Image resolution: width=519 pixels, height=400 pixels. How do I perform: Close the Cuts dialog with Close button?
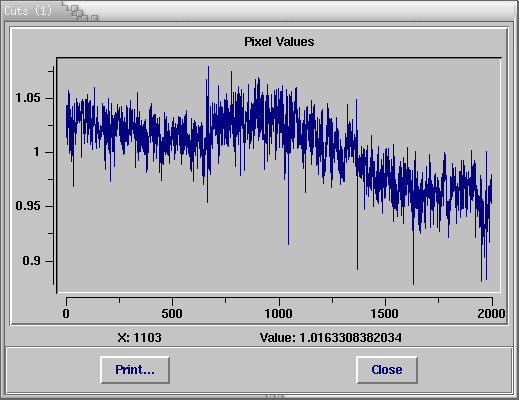[x=387, y=370]
